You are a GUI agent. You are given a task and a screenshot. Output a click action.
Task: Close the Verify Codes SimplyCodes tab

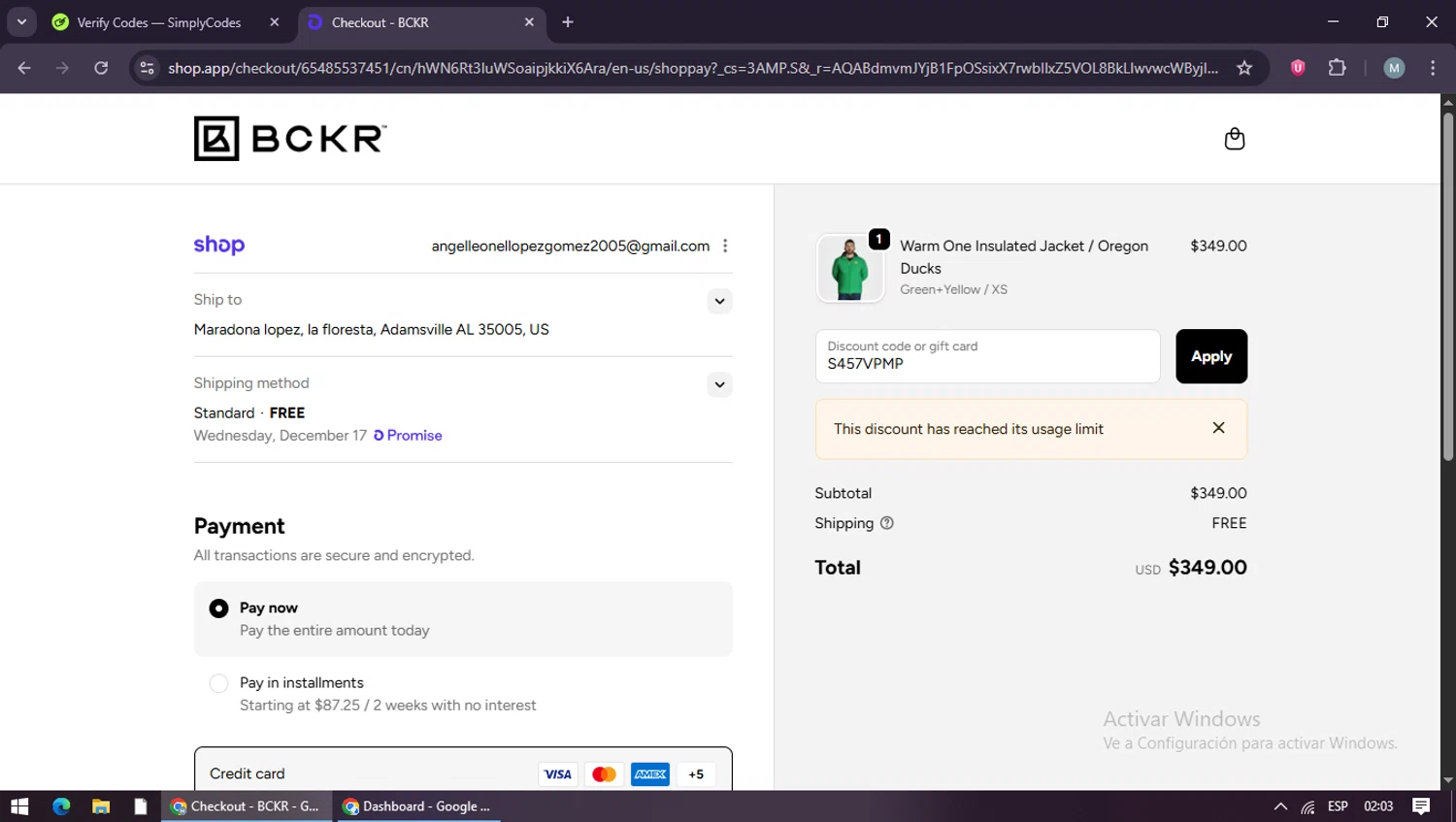point(275,22)
